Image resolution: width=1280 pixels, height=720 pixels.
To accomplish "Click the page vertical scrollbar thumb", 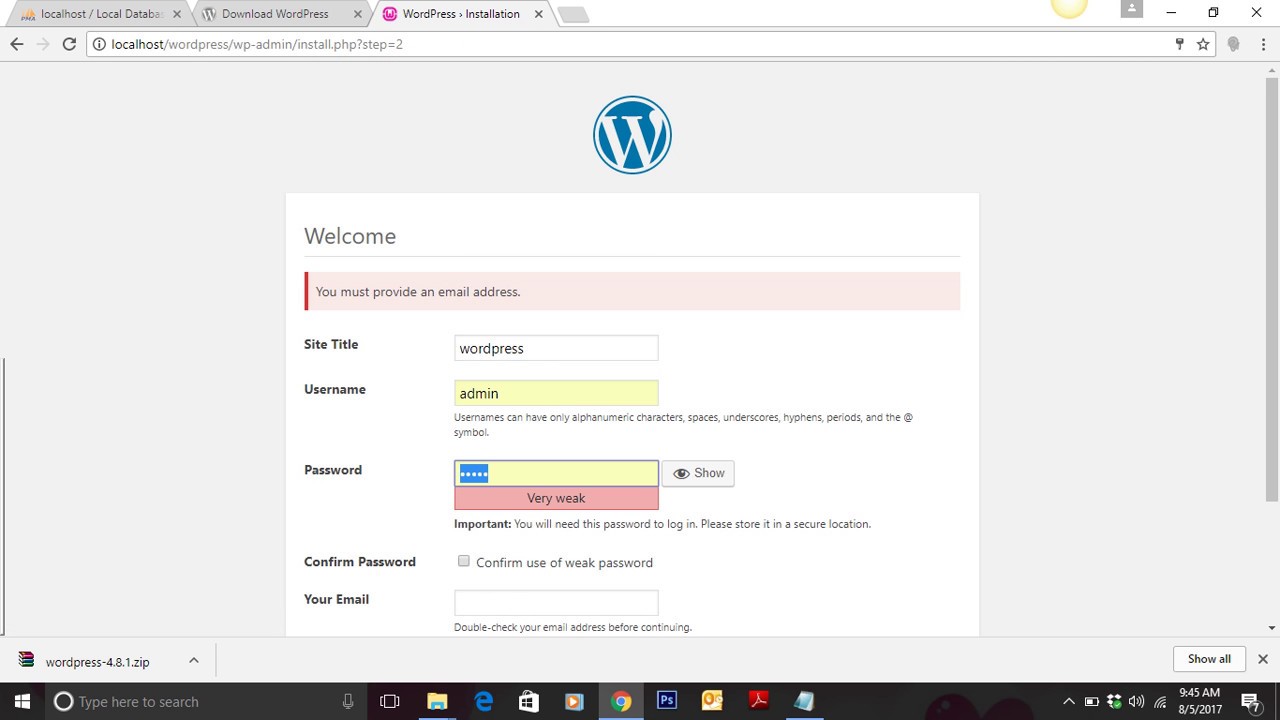I will tap(1271, 289).
